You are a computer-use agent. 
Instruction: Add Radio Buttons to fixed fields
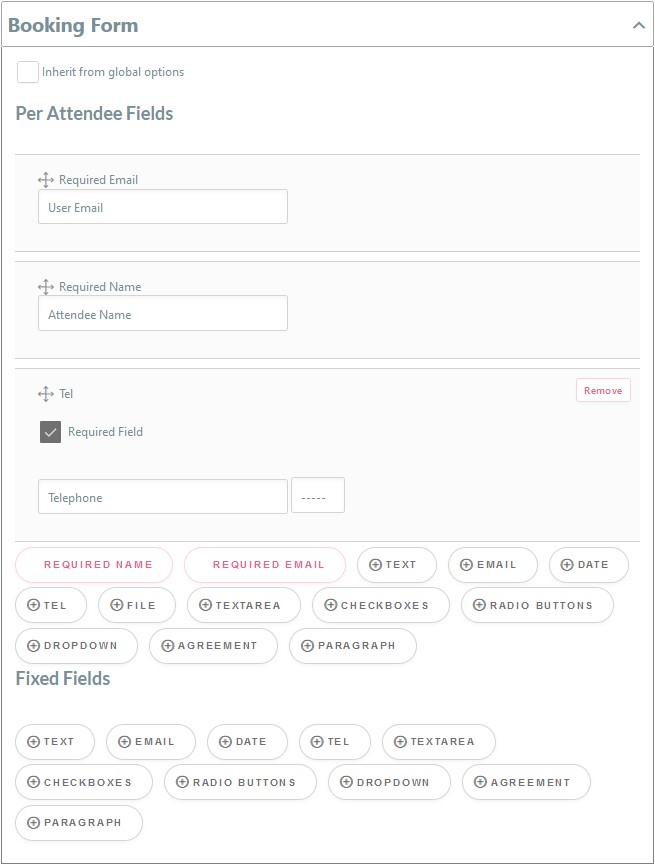(240, 782)
